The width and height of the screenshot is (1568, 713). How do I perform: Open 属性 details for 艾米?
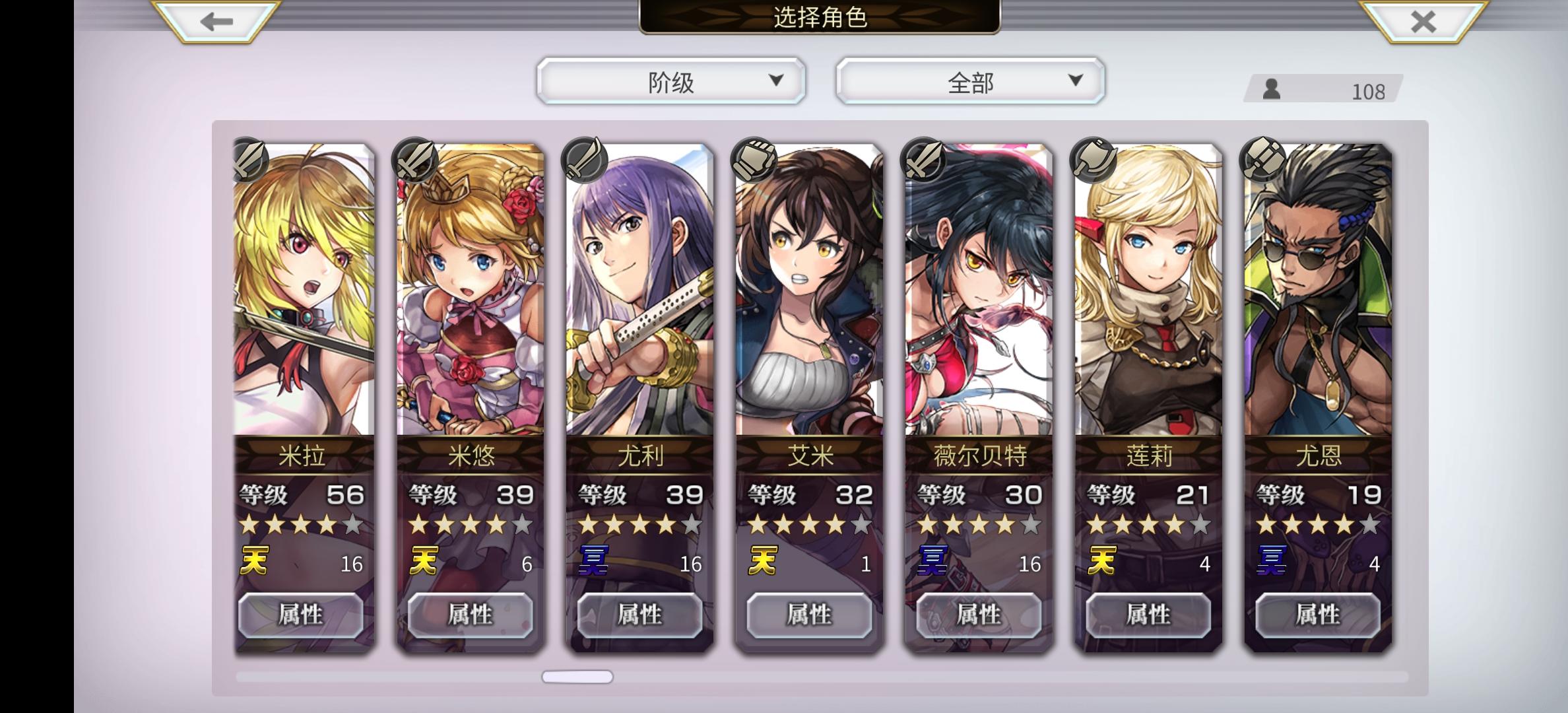(809, 615)
